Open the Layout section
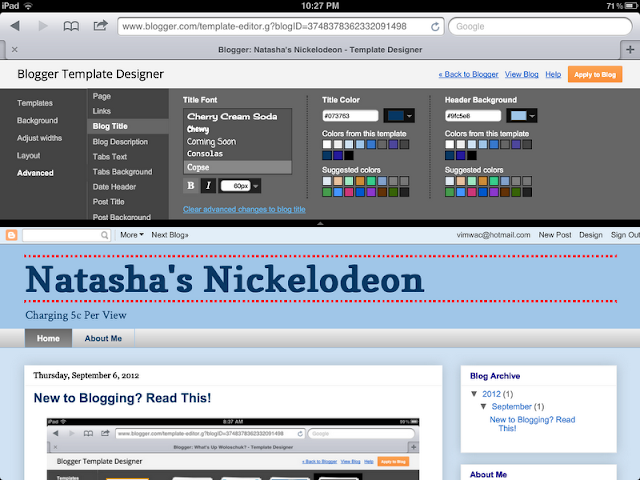This screenshot has height=480, width=640. pyautogui.click(x=29, y=156)
